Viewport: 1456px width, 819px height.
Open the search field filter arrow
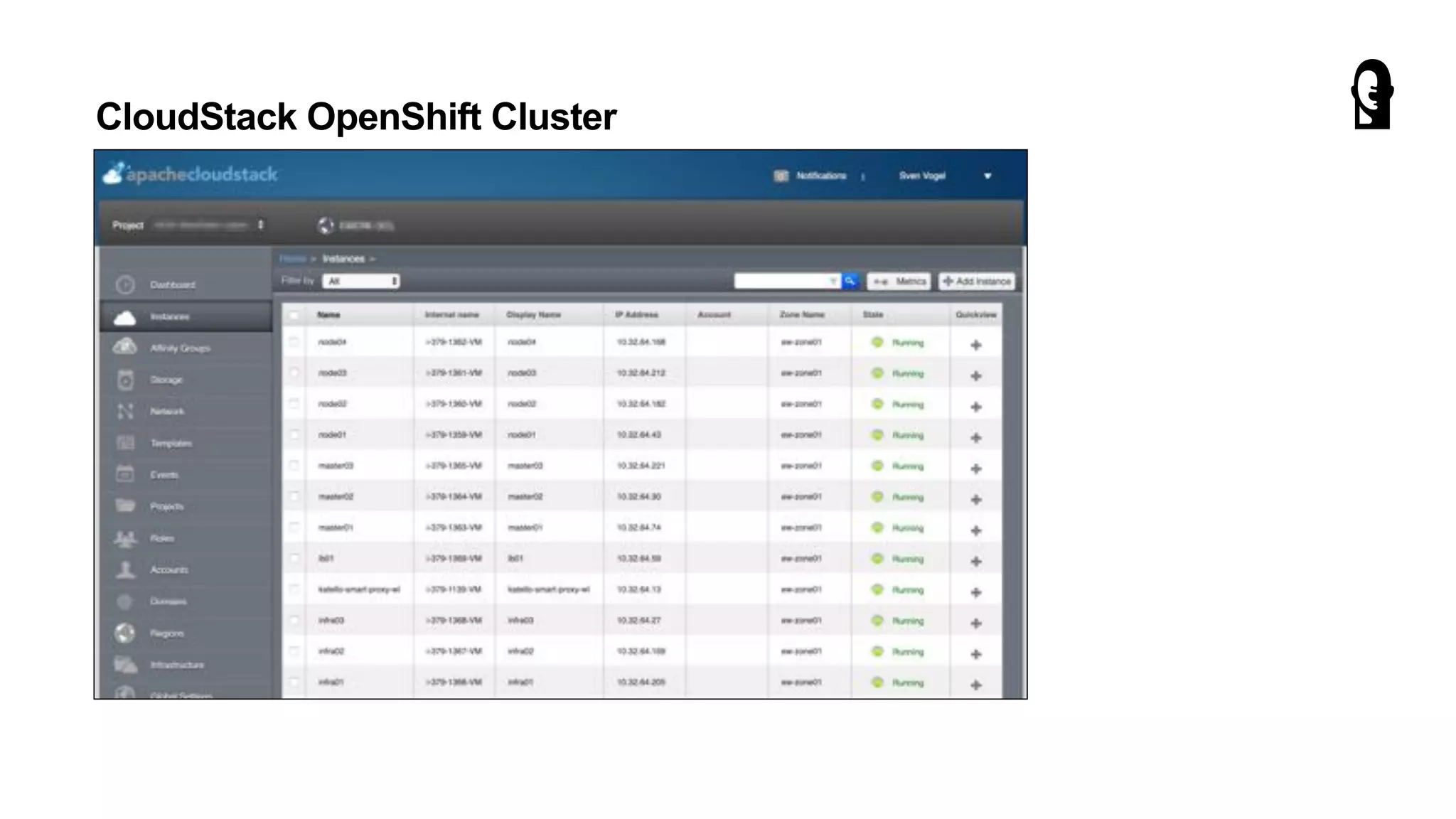tap(833, 282)
